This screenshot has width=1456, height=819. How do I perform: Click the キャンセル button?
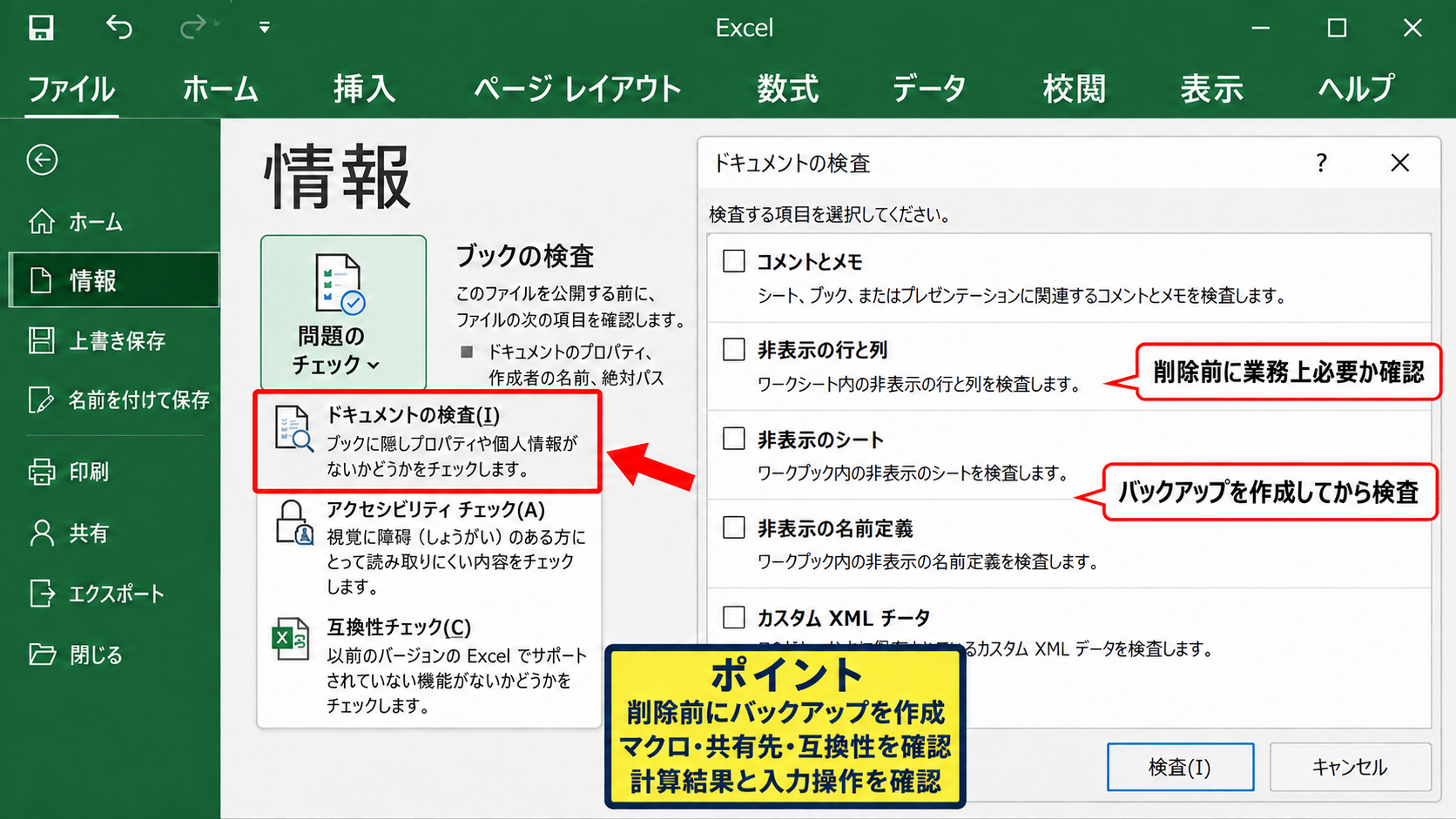tap(1350, 767)
